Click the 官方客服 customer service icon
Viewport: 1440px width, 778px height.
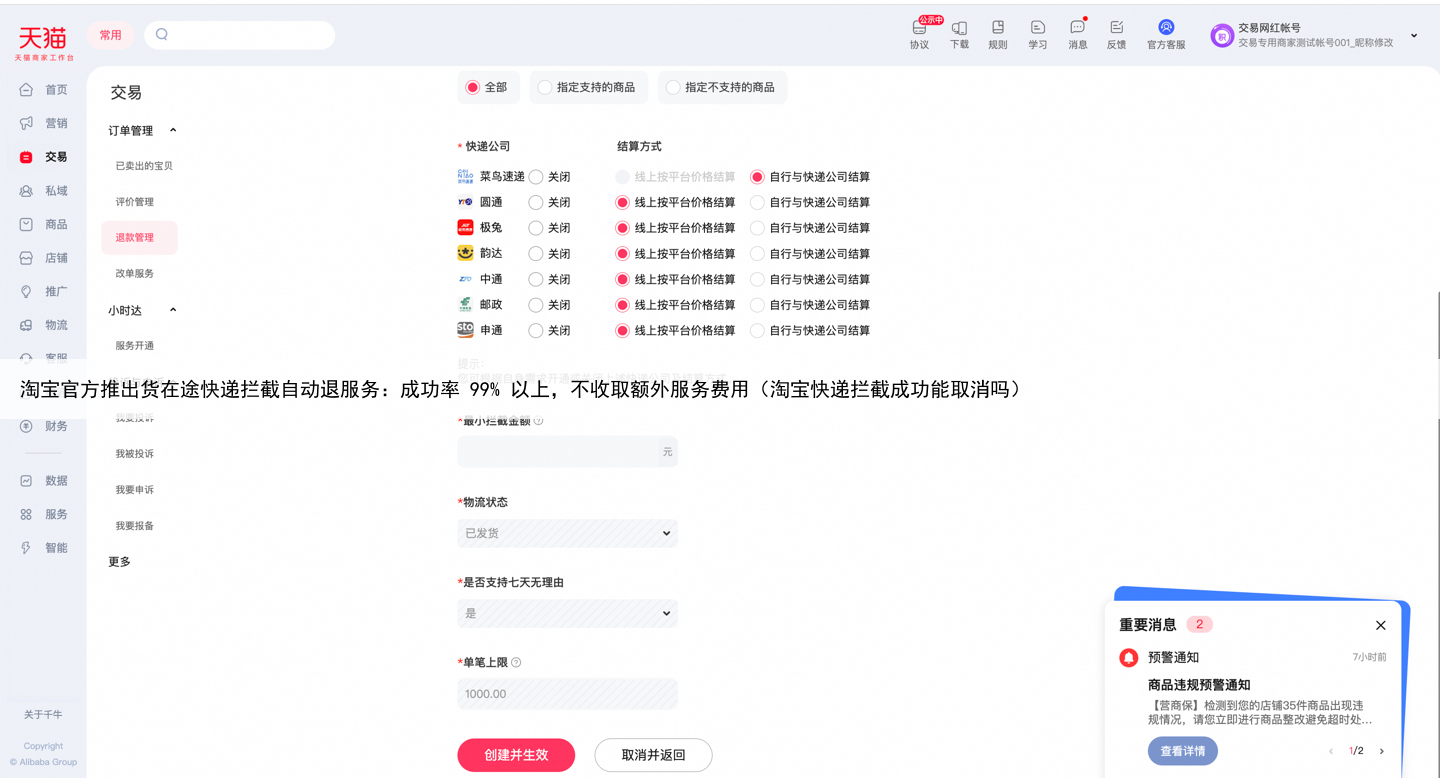point(1165,34)
